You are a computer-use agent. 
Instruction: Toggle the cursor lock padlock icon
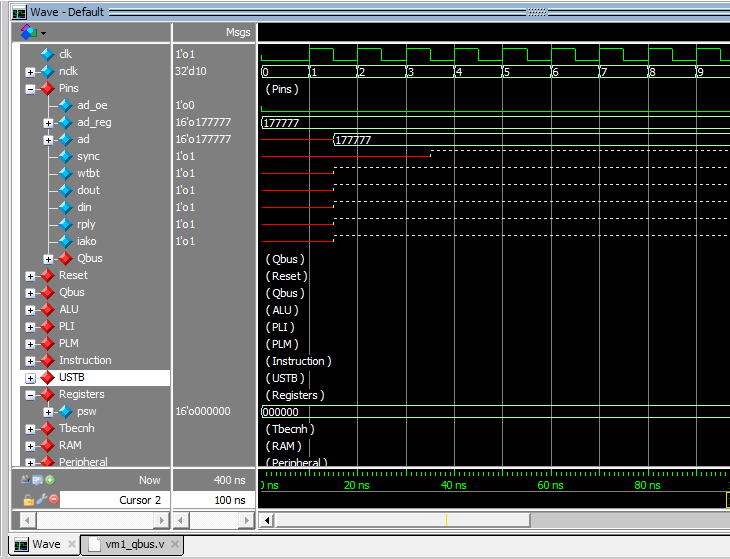(28, 499)
